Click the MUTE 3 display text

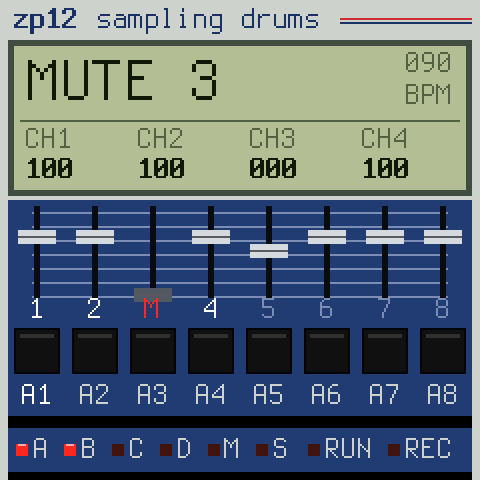click(122, 80)
